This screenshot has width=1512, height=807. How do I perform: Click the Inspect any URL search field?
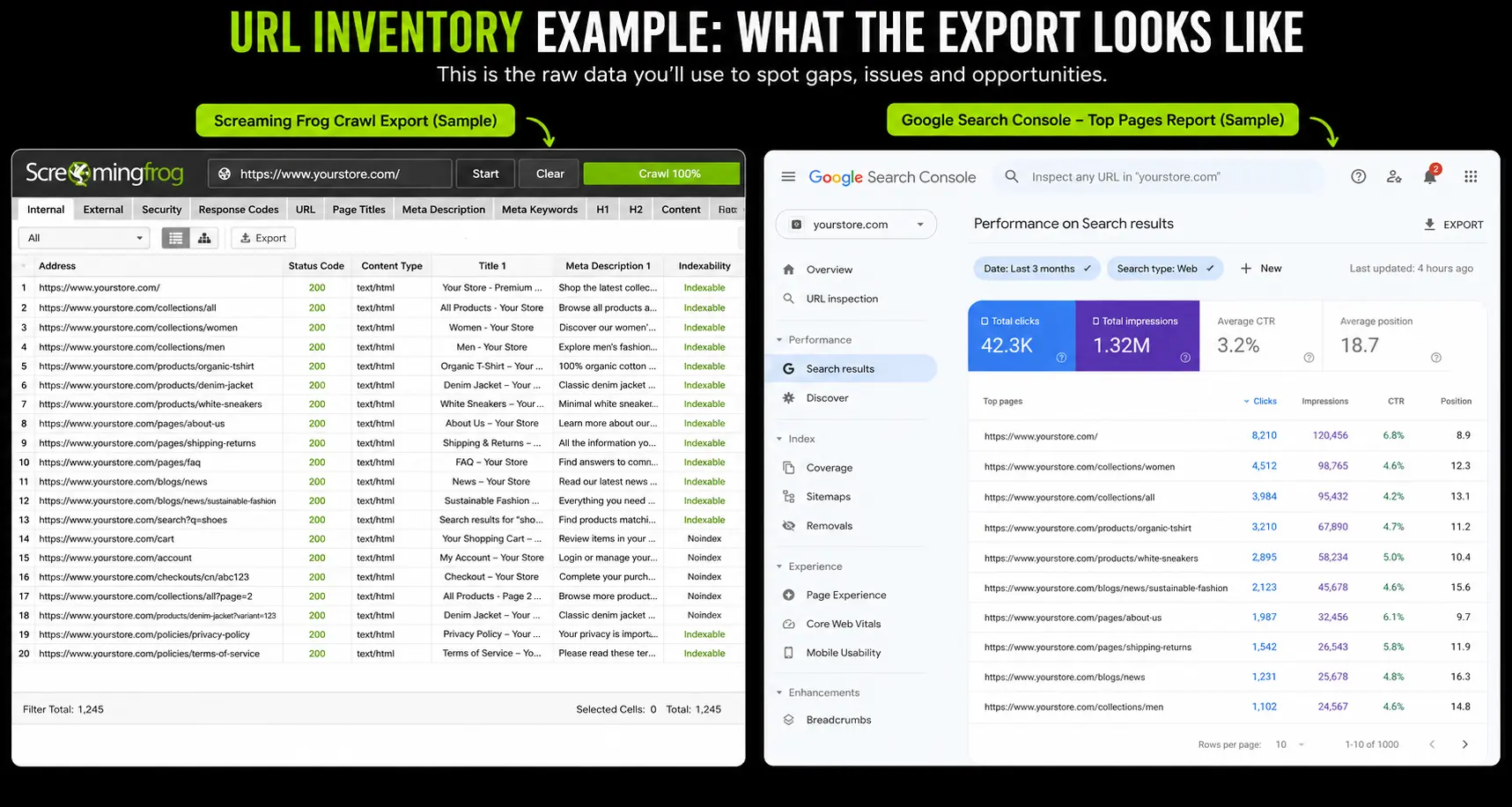[x=1158, y=177]
